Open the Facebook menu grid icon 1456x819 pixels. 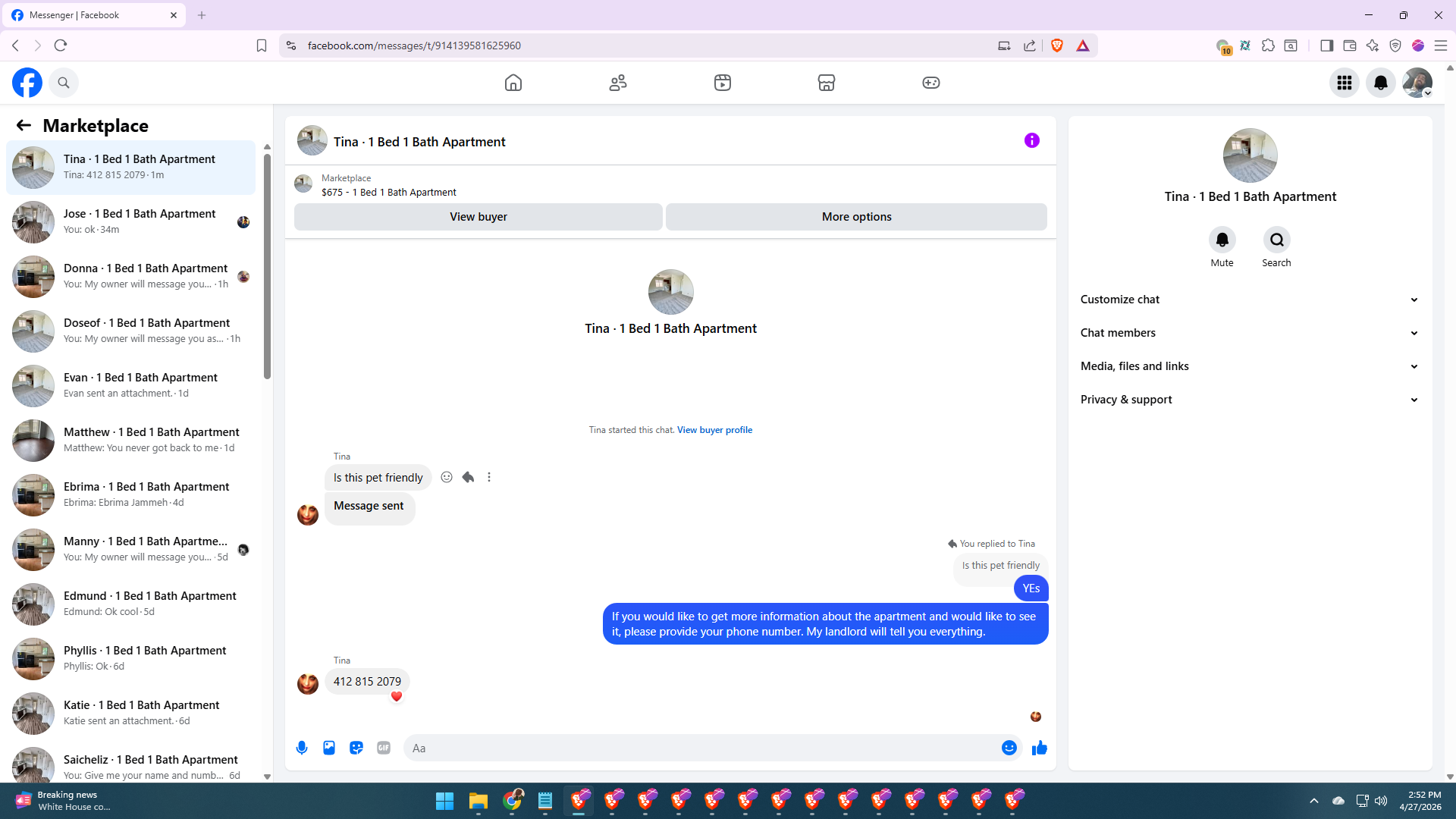point(1345,83)
